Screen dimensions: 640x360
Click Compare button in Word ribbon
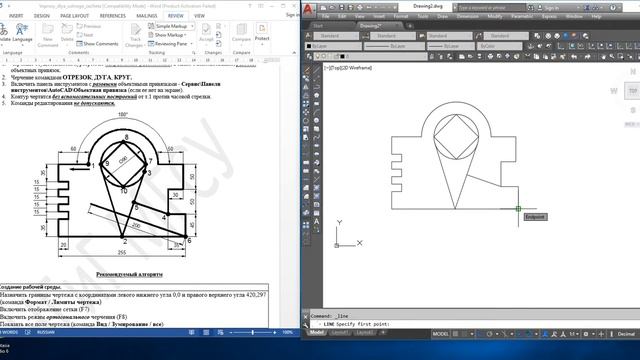click(241, 33)
